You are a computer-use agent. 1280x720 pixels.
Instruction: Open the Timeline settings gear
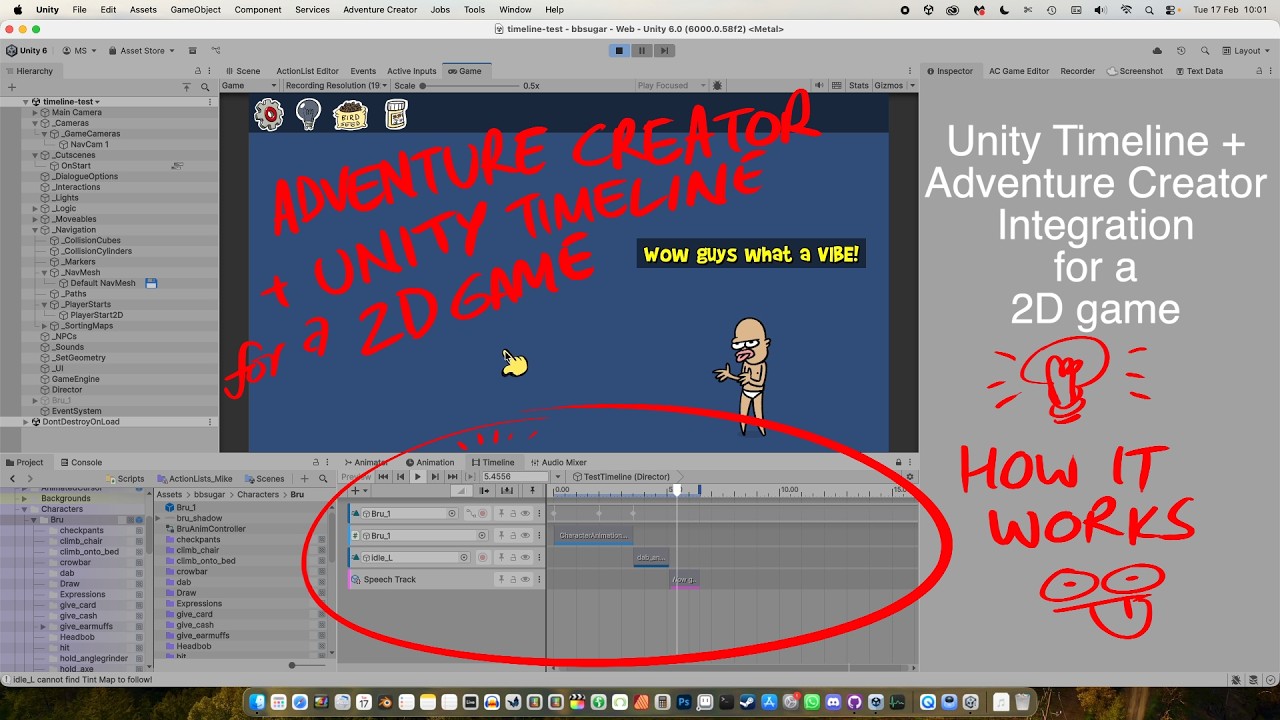click(909, 477)
